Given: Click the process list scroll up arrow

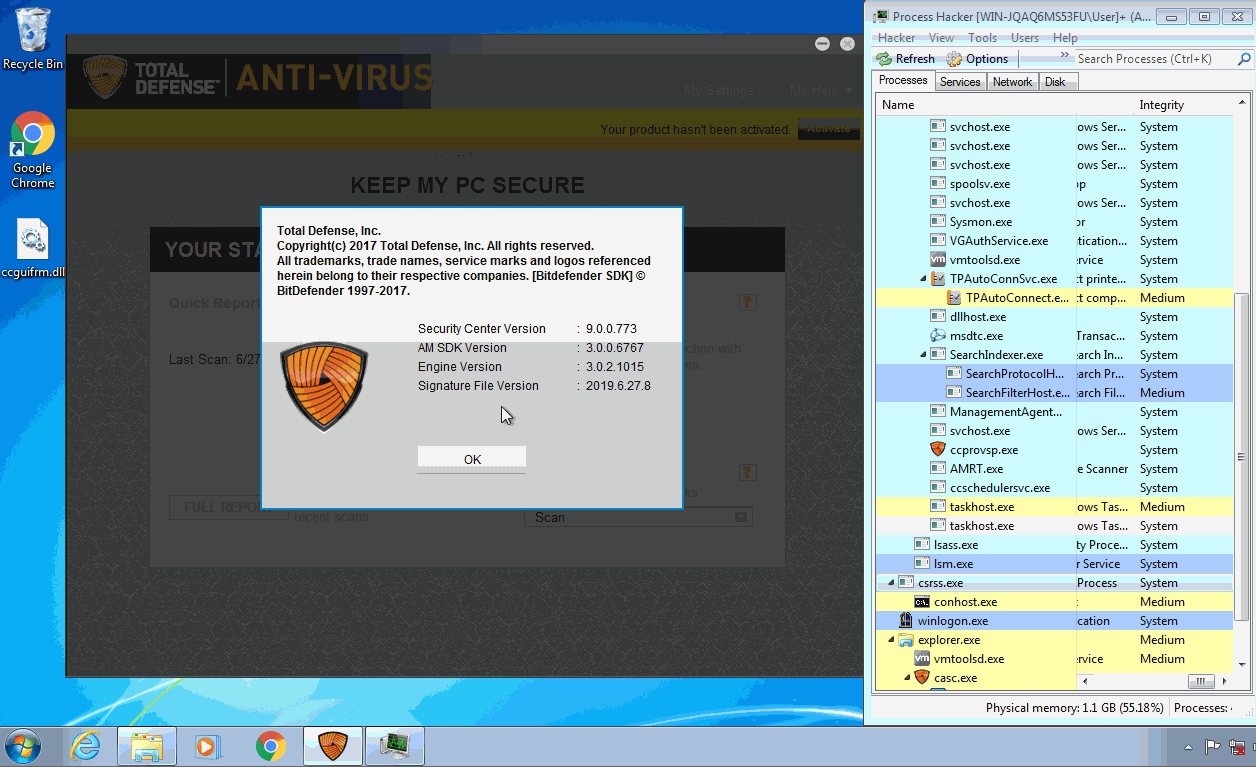Looking at the screenshot, I should 1243,103.
